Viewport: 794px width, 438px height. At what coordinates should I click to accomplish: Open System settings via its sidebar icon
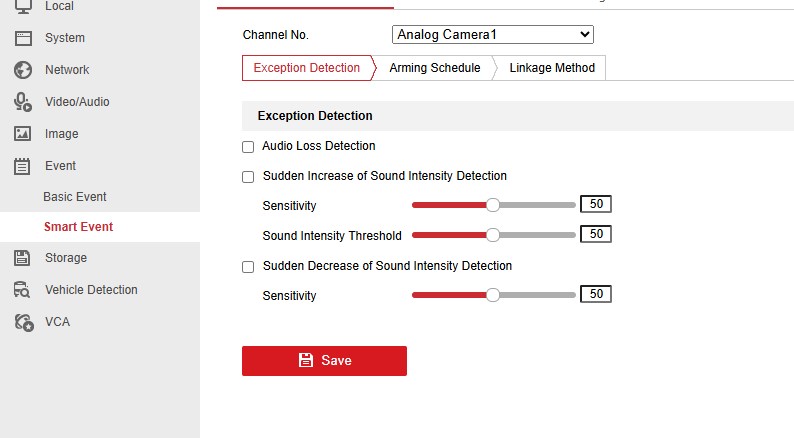click(x=22, y=38)
